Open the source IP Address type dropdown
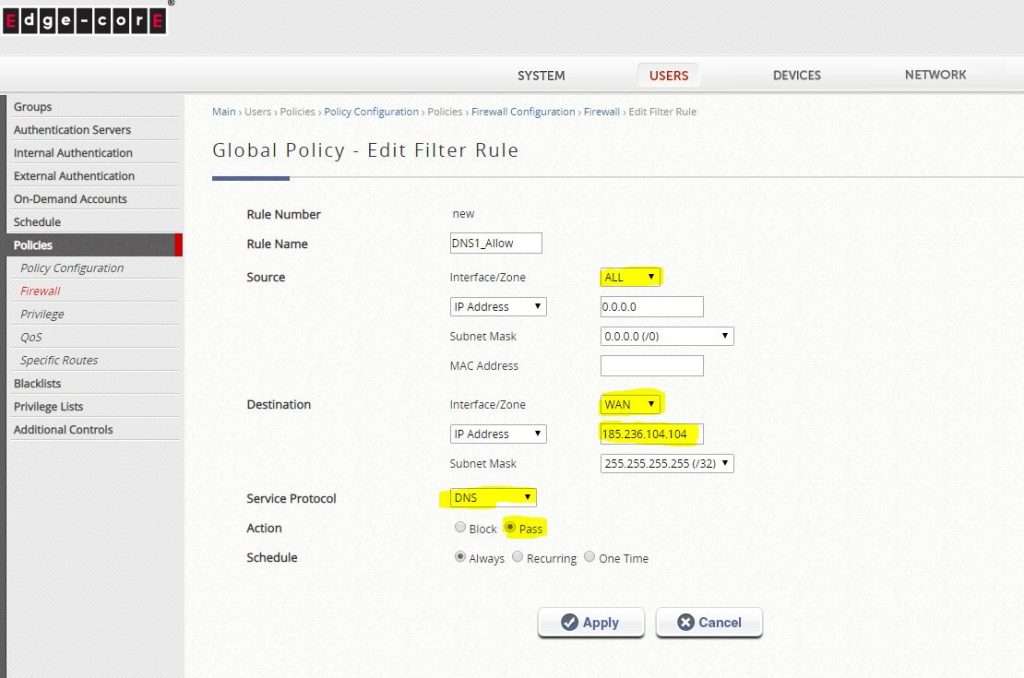The height and width of the screenshot is (678, 1024). [x=497, y=306]
